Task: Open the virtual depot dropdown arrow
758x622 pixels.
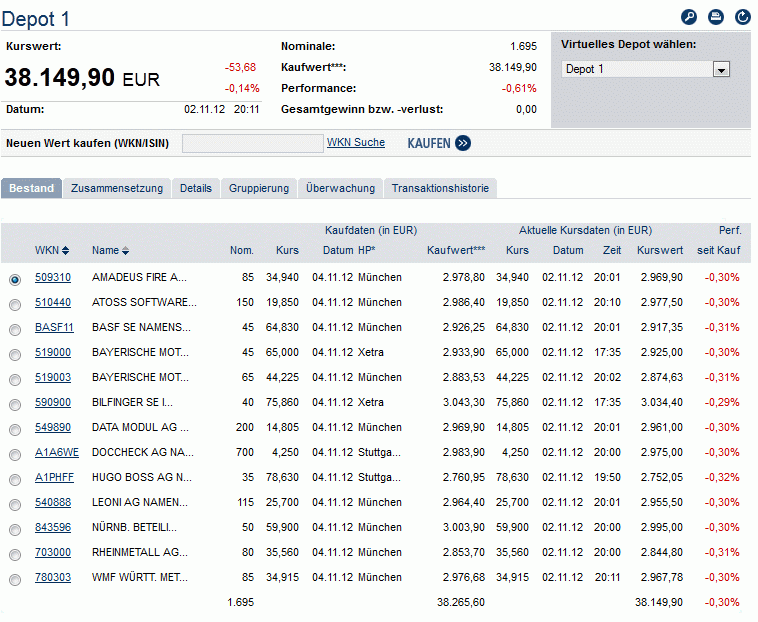Action: (x=721, y=69)
